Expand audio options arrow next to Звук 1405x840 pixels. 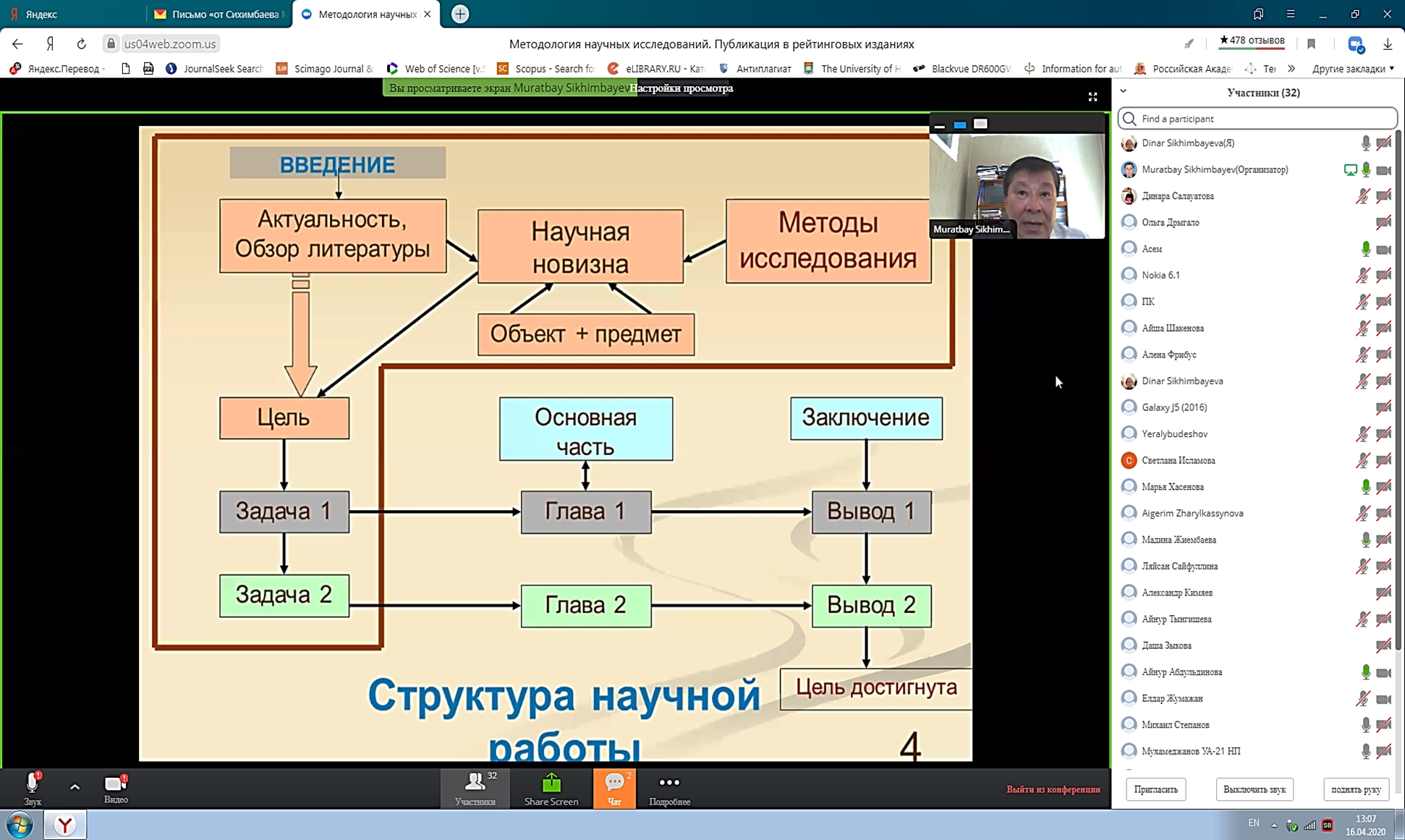75,786
